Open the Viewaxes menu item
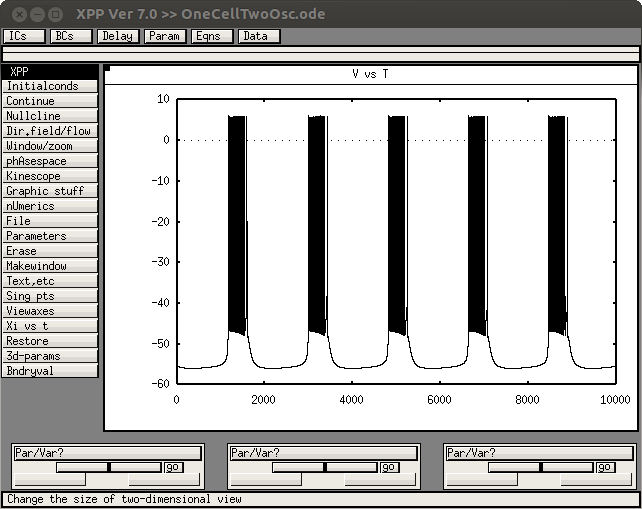642x509 pixels. tap(50, 311)
